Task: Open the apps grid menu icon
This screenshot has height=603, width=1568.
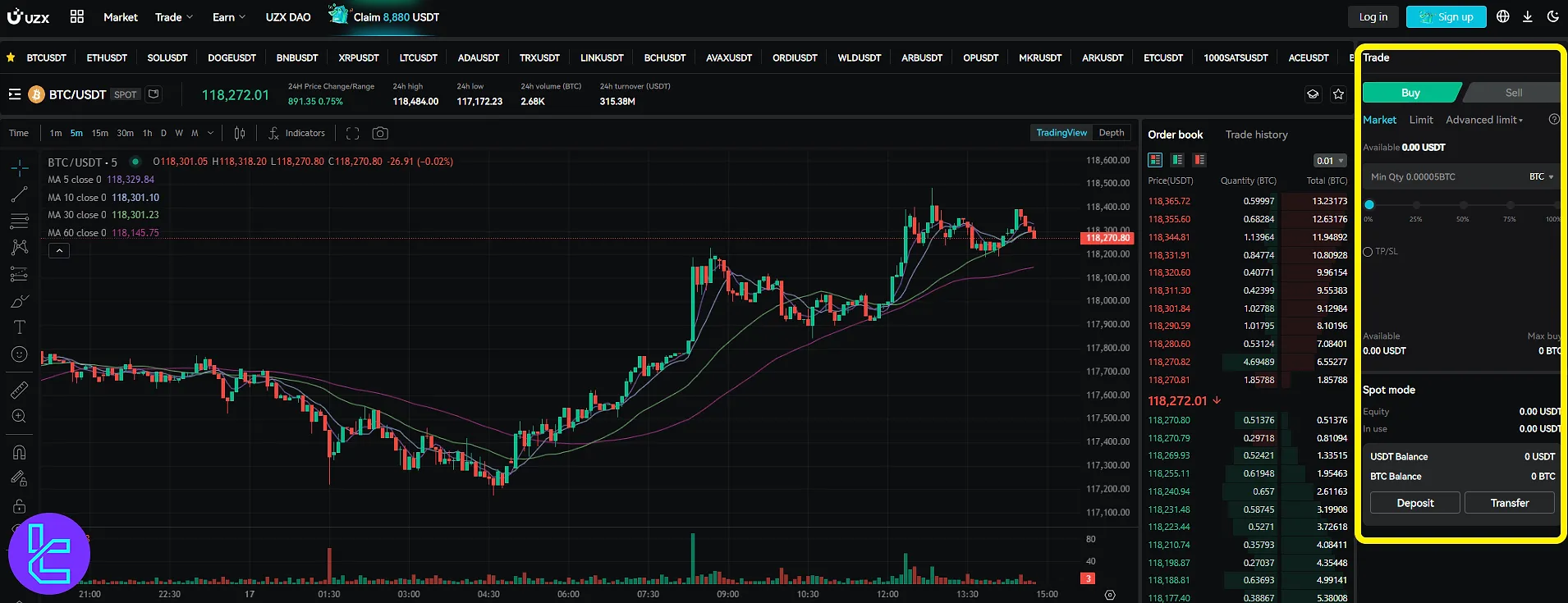Action: [77, 16]
